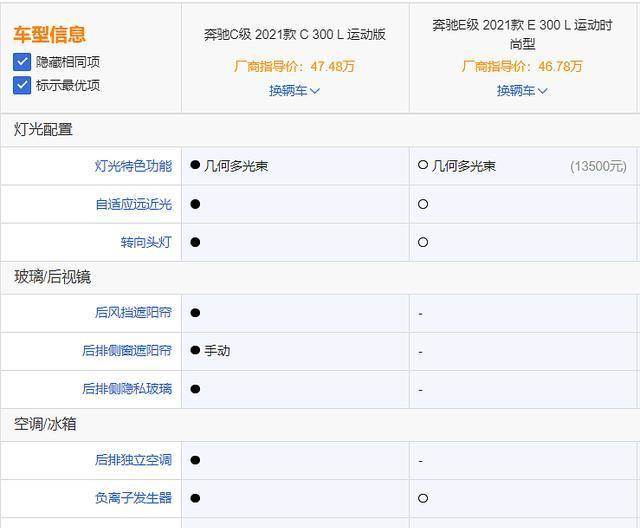The image size is (640, 528).
Task: Click the dash in 后排独立空调 E级 cell
Action: point(420,461)
